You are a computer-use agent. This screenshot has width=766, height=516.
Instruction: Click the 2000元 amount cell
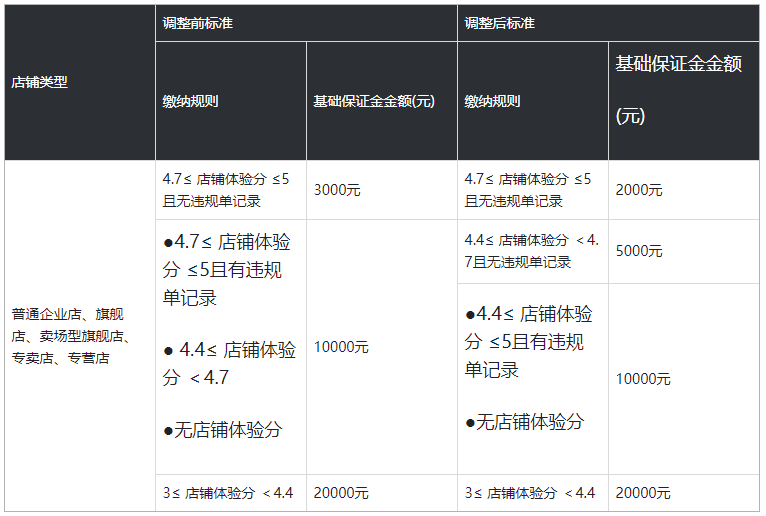[639, 190]
